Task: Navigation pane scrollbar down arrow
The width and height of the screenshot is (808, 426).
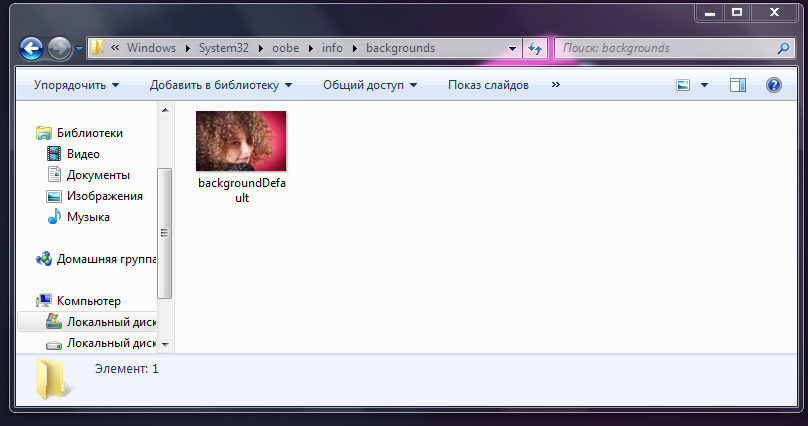Action: pyautogui.click(x=165, y=344)
